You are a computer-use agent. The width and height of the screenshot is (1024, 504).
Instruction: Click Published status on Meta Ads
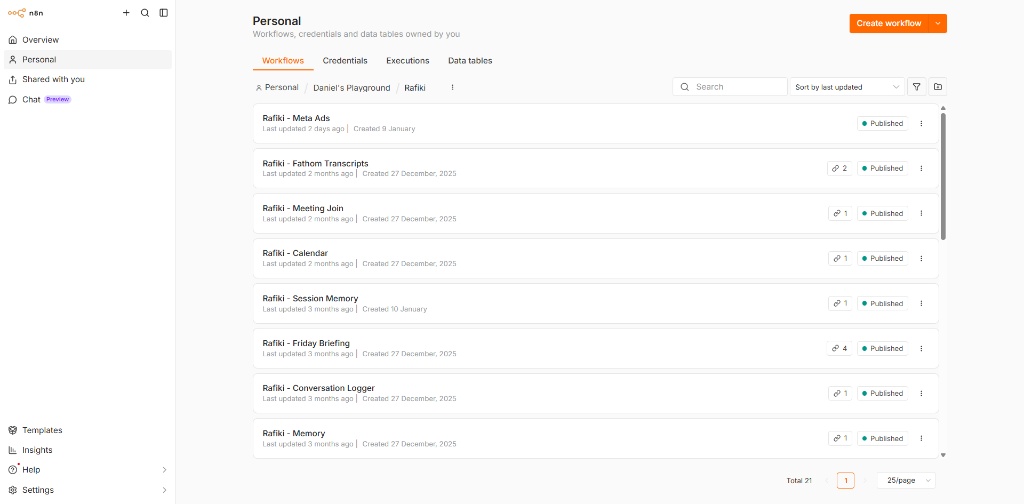[x=882, y=123]
